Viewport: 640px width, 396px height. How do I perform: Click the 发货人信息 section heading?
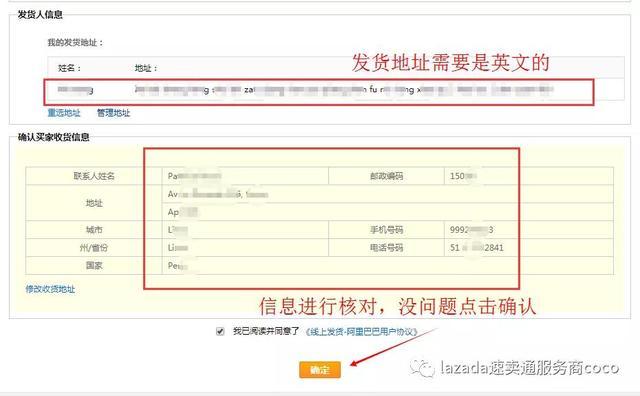[x=40, y=15]
